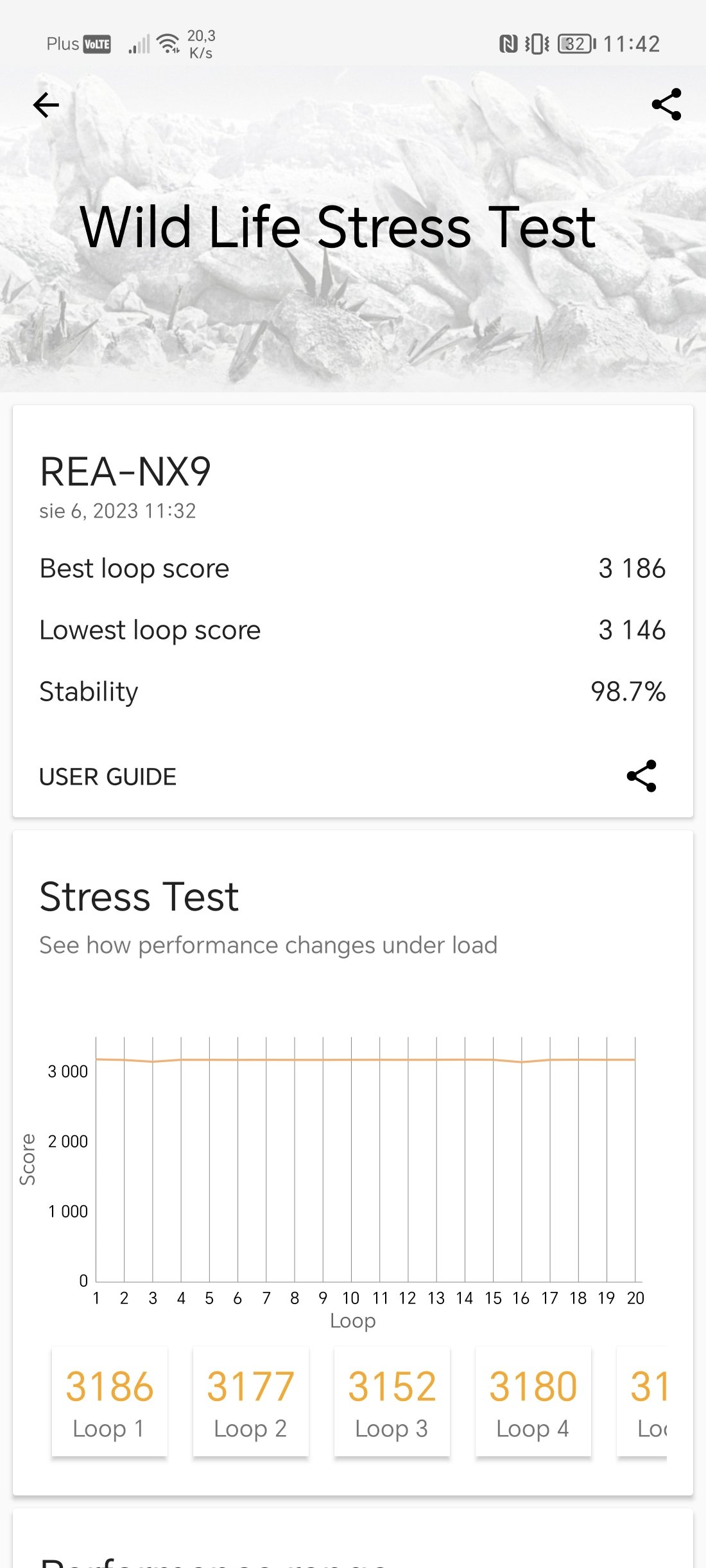
Task: Tap loop 3 dip on the stress chart
Action: (153, 1061)
